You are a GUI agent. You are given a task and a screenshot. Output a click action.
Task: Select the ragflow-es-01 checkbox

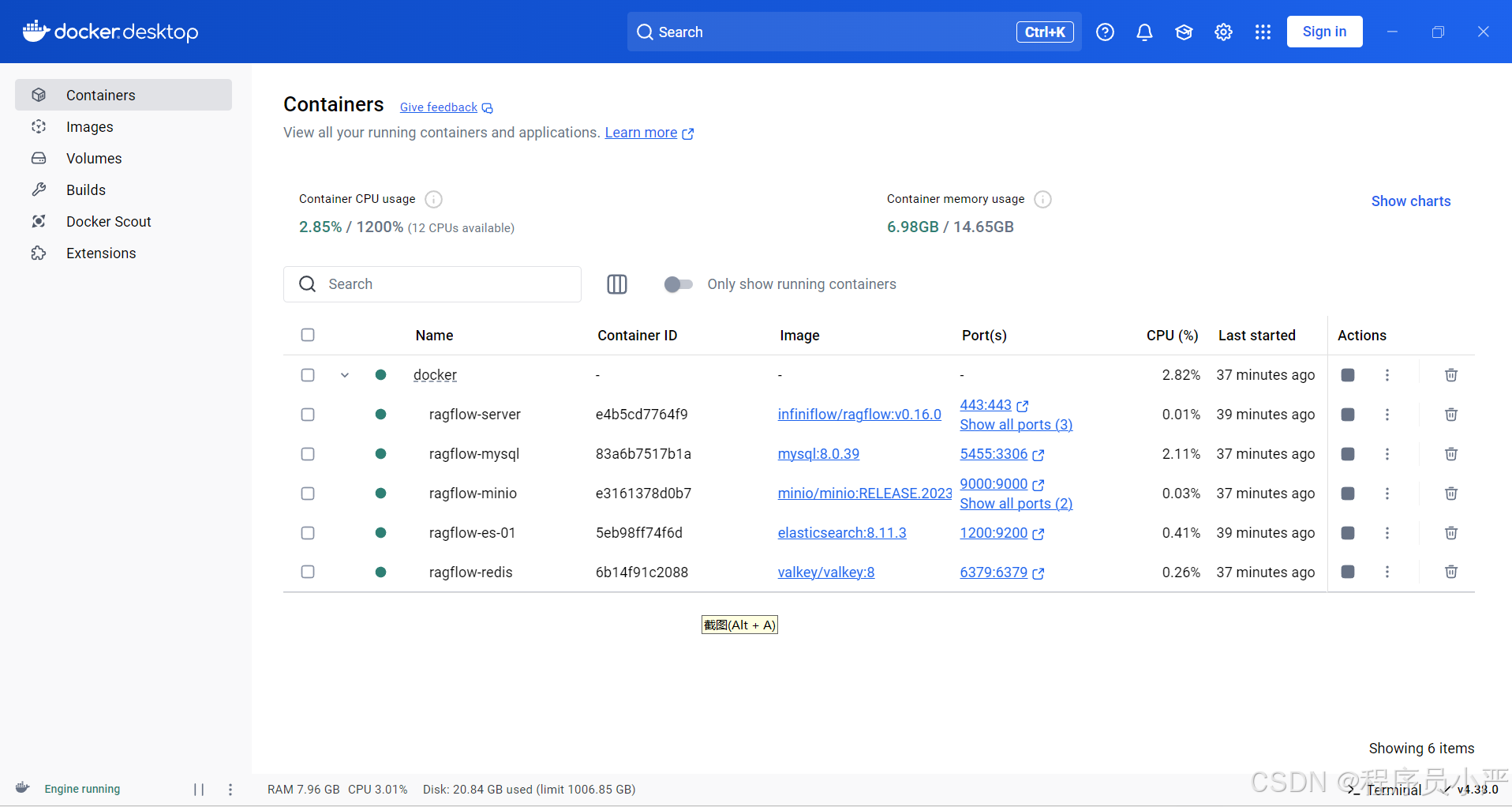click(x=308, y=533)
